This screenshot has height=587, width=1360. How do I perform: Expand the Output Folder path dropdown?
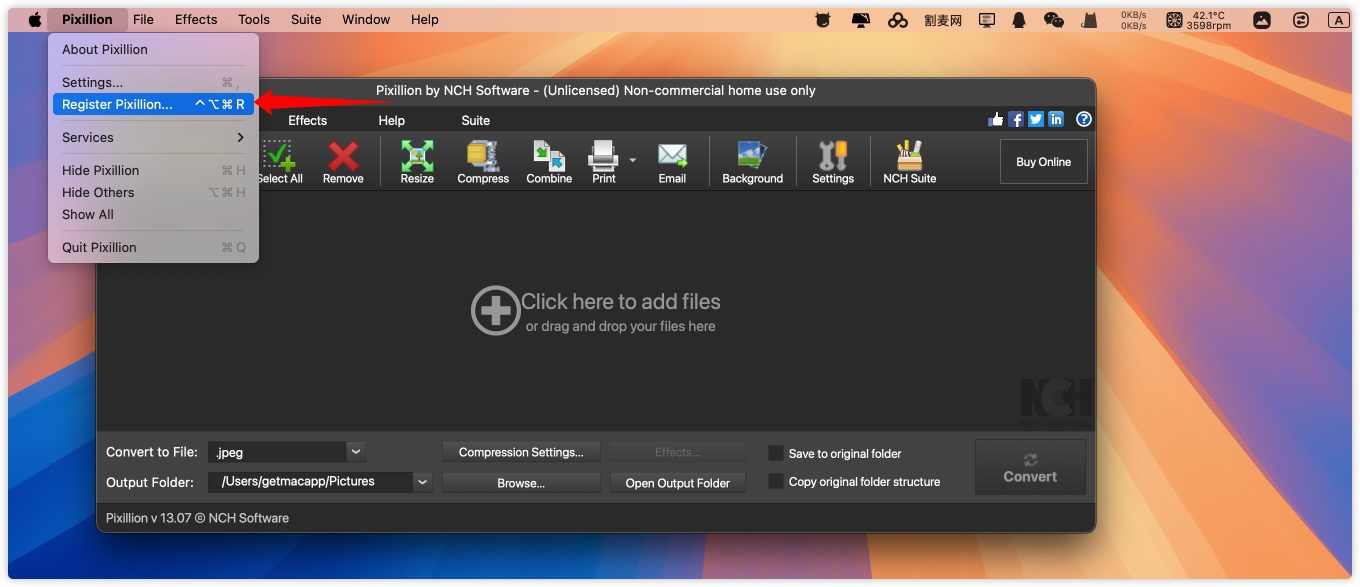click(423, 482)
